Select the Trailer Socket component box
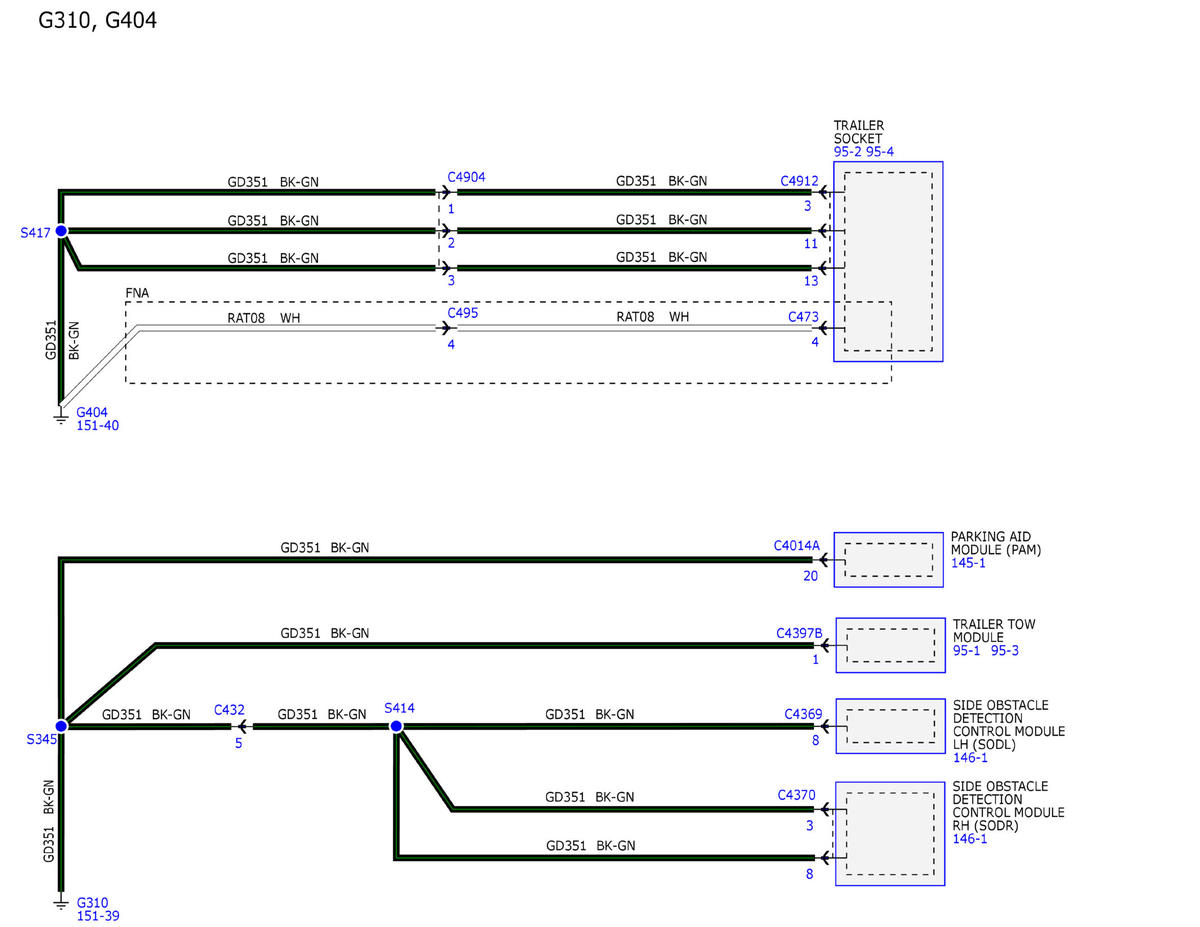 (887, 261)
